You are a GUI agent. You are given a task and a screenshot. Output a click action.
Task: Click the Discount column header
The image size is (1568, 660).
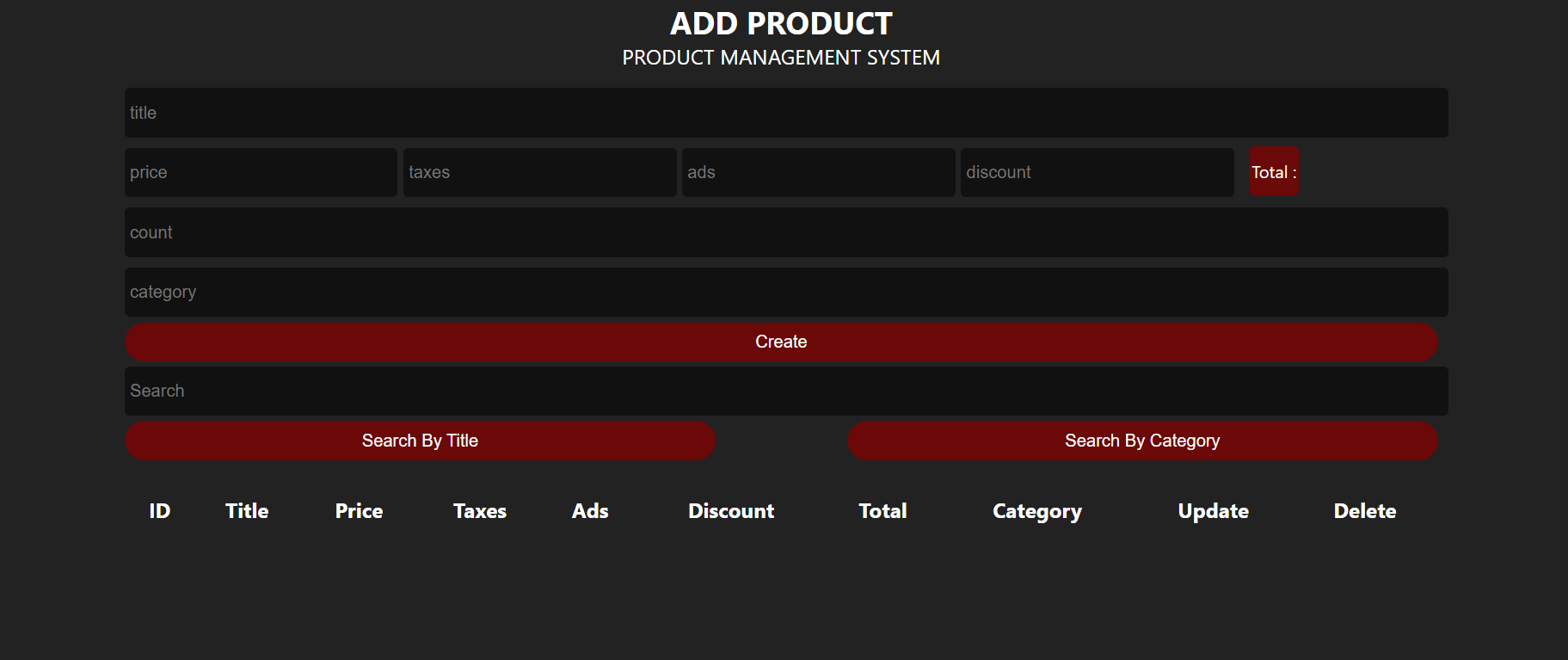click(x=731, y=511)
